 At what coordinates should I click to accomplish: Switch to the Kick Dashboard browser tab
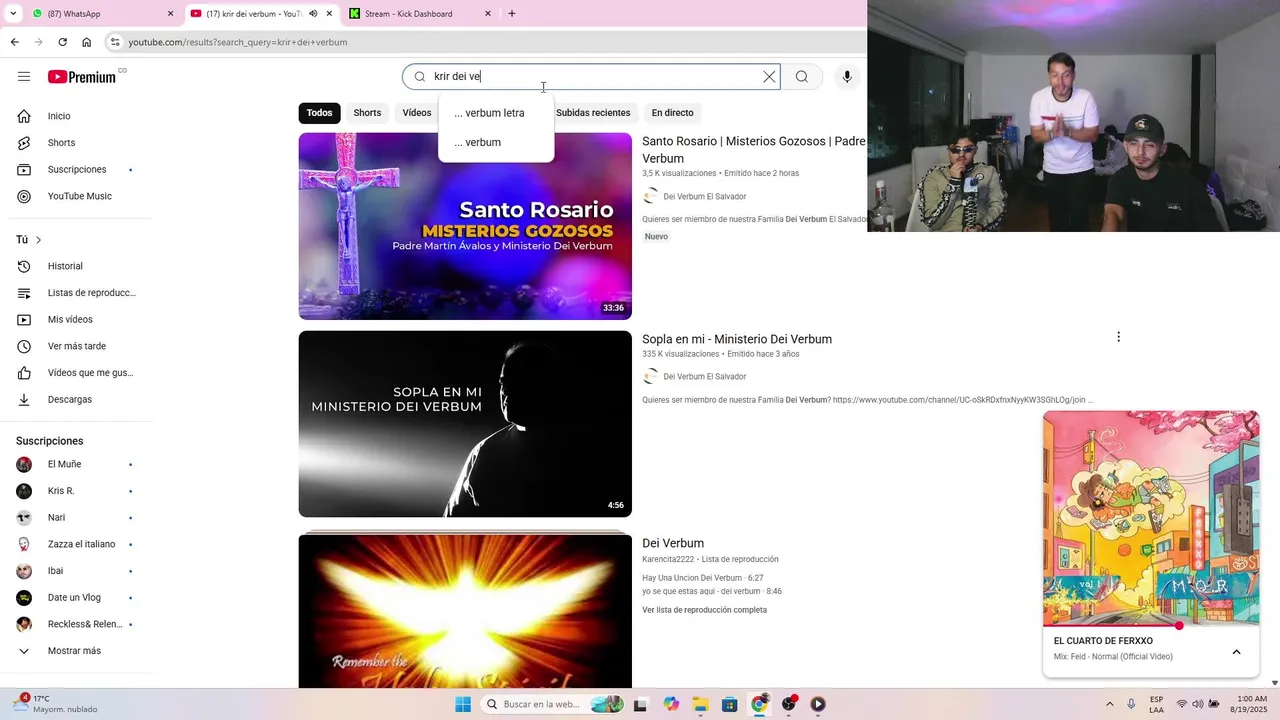421,14
